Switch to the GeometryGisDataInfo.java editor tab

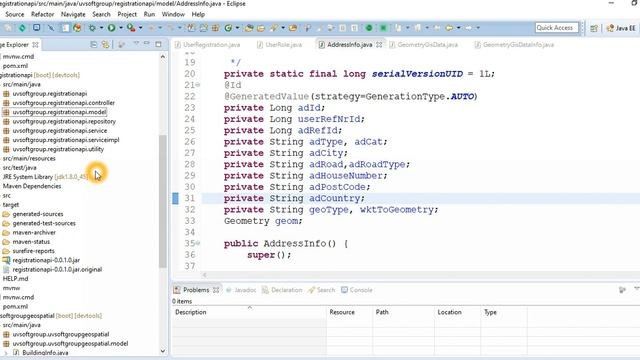(x=514, y=44)
